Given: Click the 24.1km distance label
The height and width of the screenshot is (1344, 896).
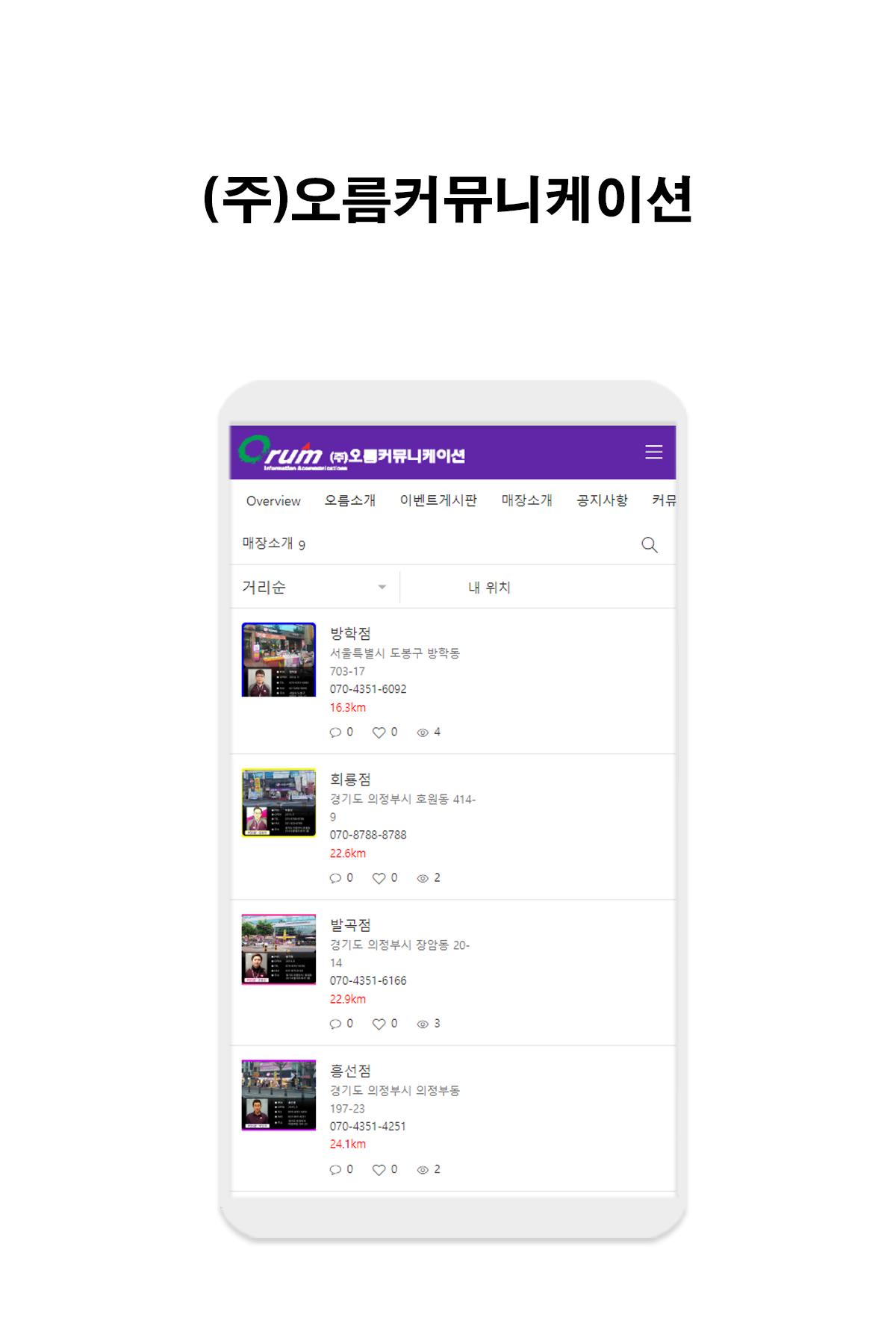Looking at the screenshot, I should 348,1144.
